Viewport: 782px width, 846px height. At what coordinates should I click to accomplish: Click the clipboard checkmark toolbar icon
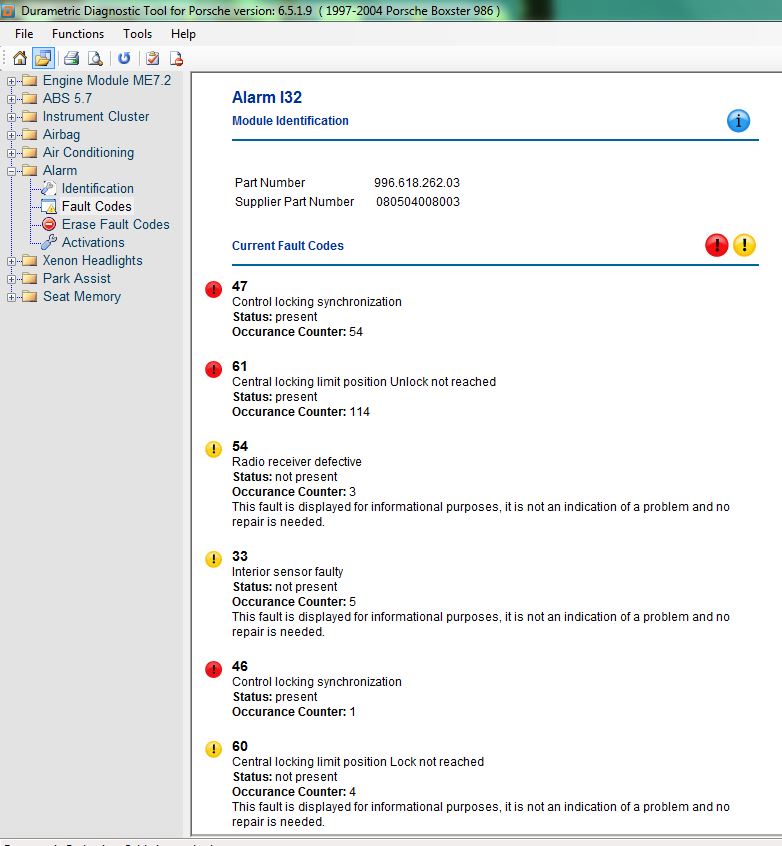pyautogui.click(x=152, y=58)
